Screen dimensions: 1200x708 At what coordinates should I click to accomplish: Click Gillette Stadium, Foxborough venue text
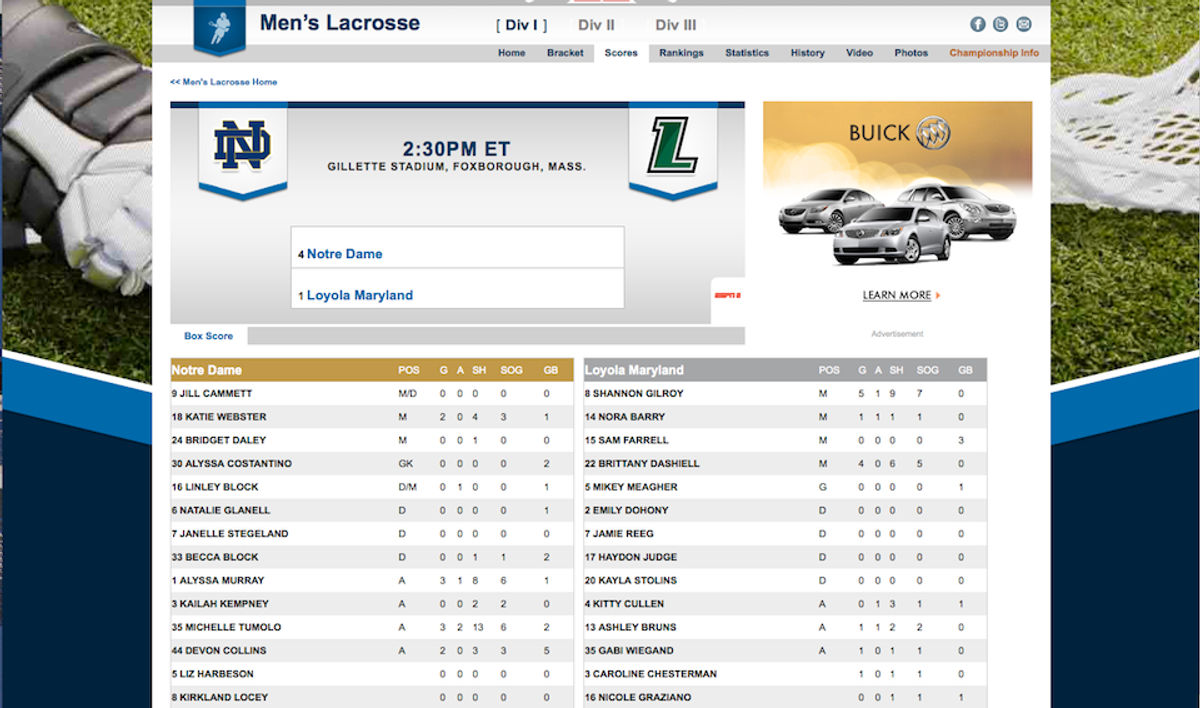coord(457,167)
